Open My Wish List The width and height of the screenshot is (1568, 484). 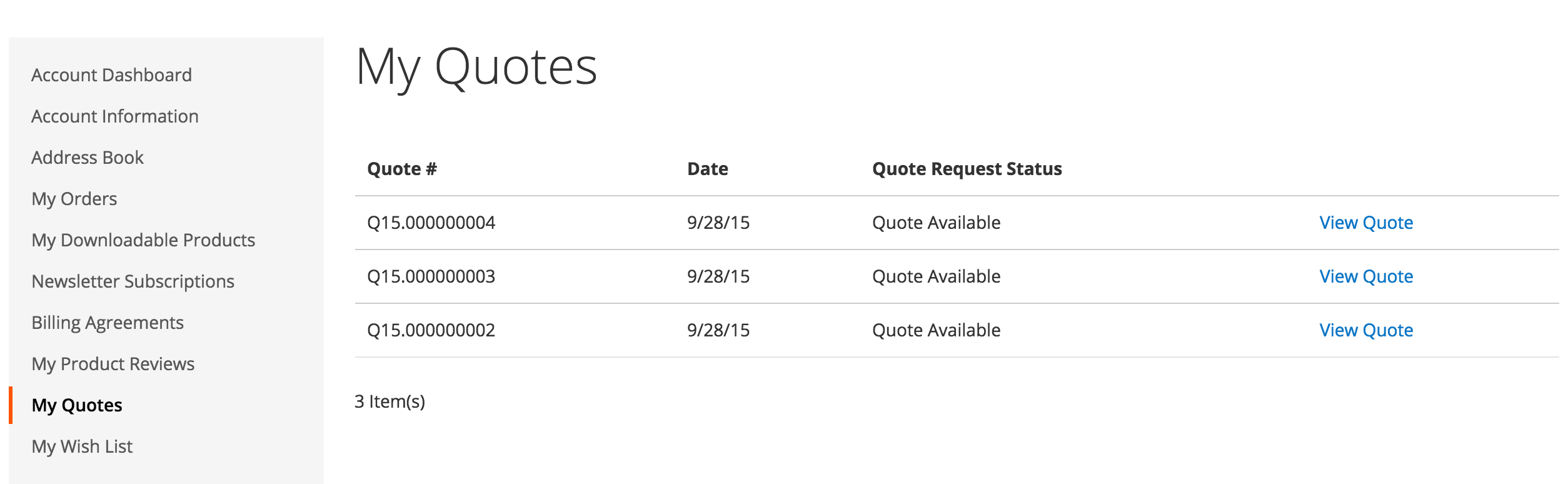pos(82,446)
